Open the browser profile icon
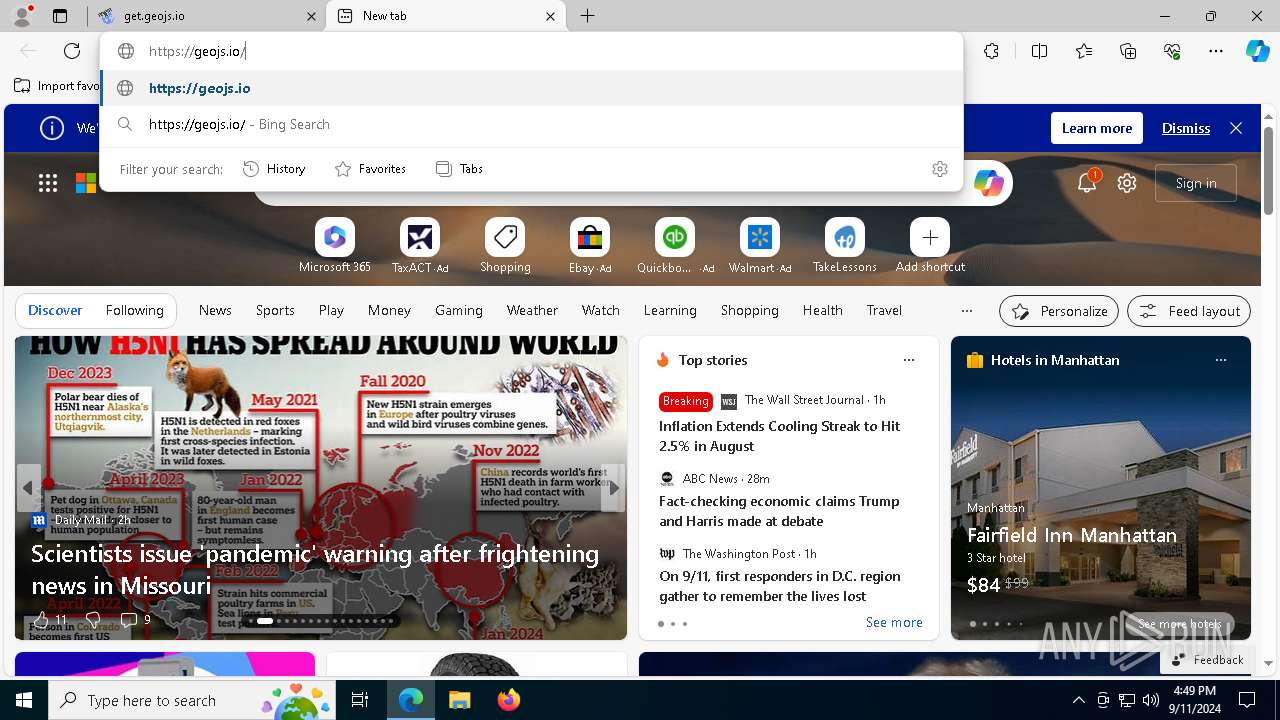Viewport: 1280px width, 720px height. point(21,16)
